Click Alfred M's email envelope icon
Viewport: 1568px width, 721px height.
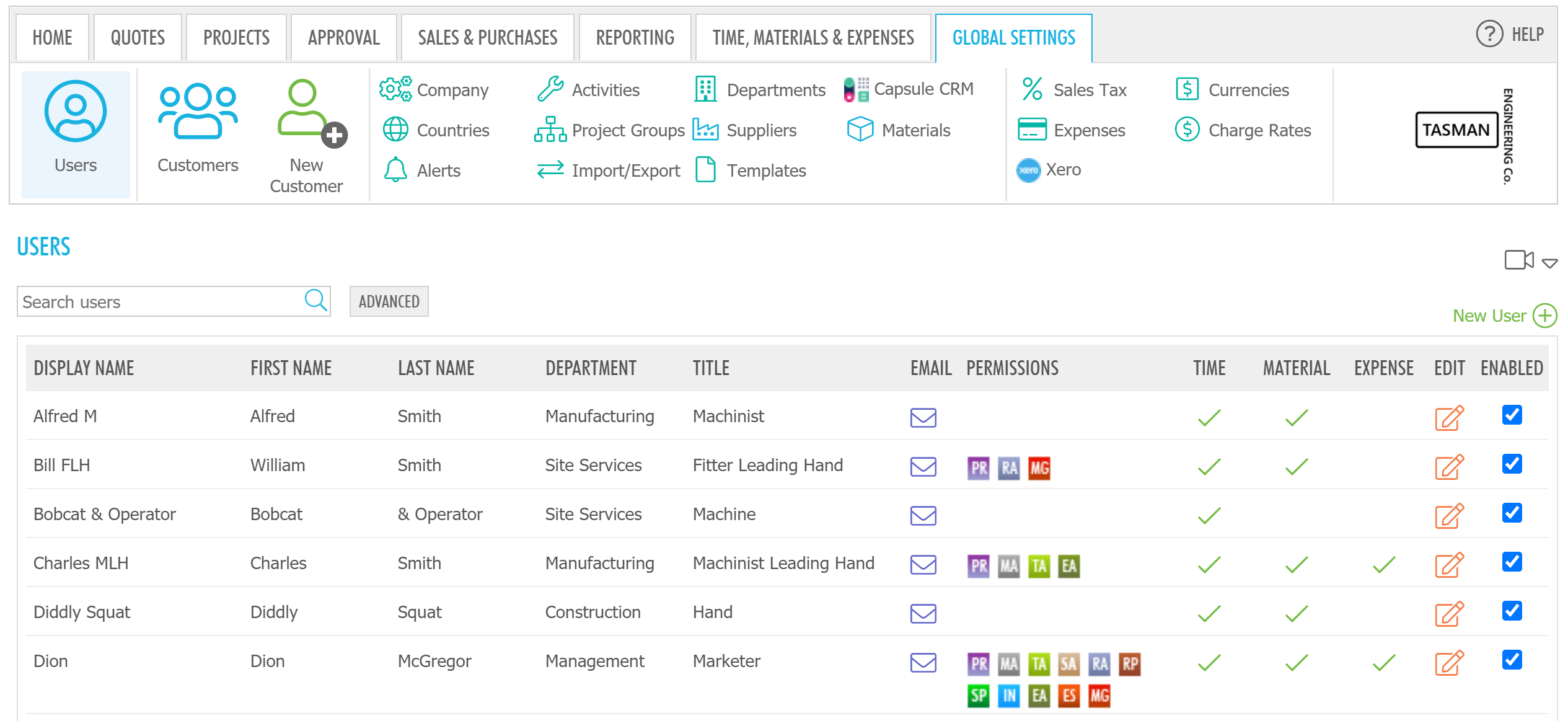click(923, 418)
